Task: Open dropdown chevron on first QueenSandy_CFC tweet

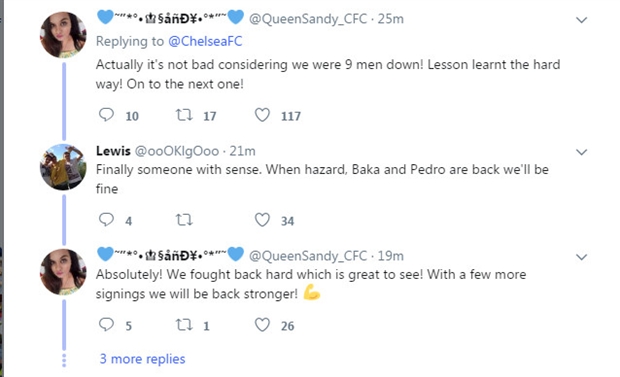Action: pyautogui.click(x=581, y=20)
